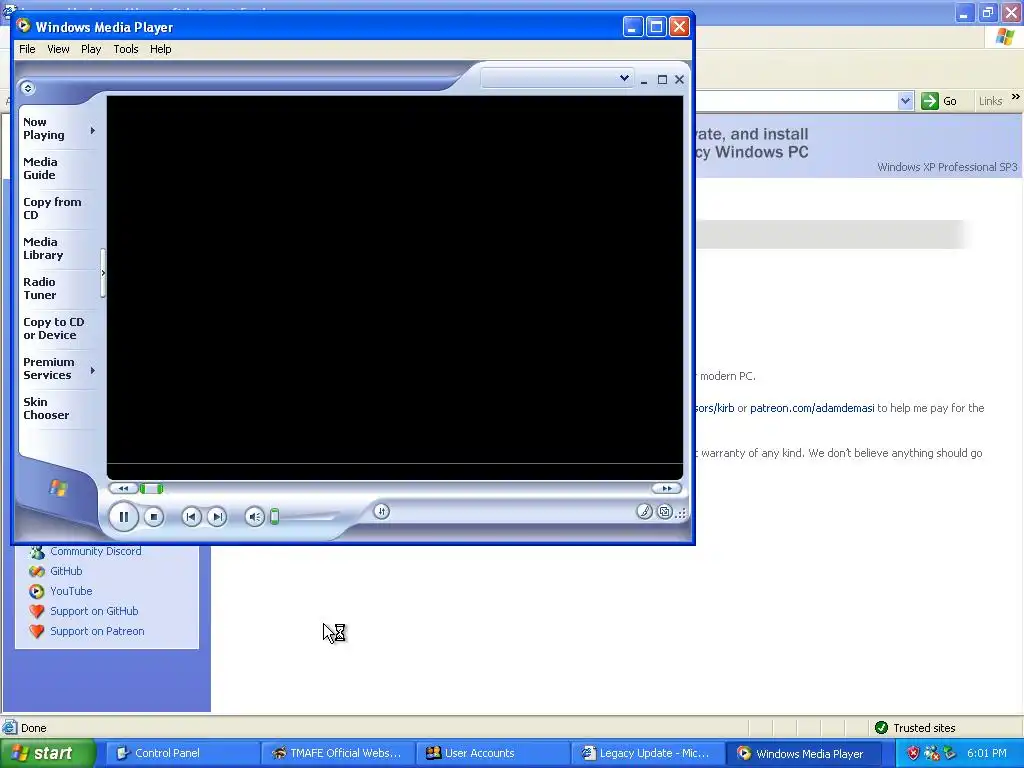The image size is (1024, 768).
Task: Expand the Links toolbar chevron
Action: pyautogui.click(x=1016, y=97)
